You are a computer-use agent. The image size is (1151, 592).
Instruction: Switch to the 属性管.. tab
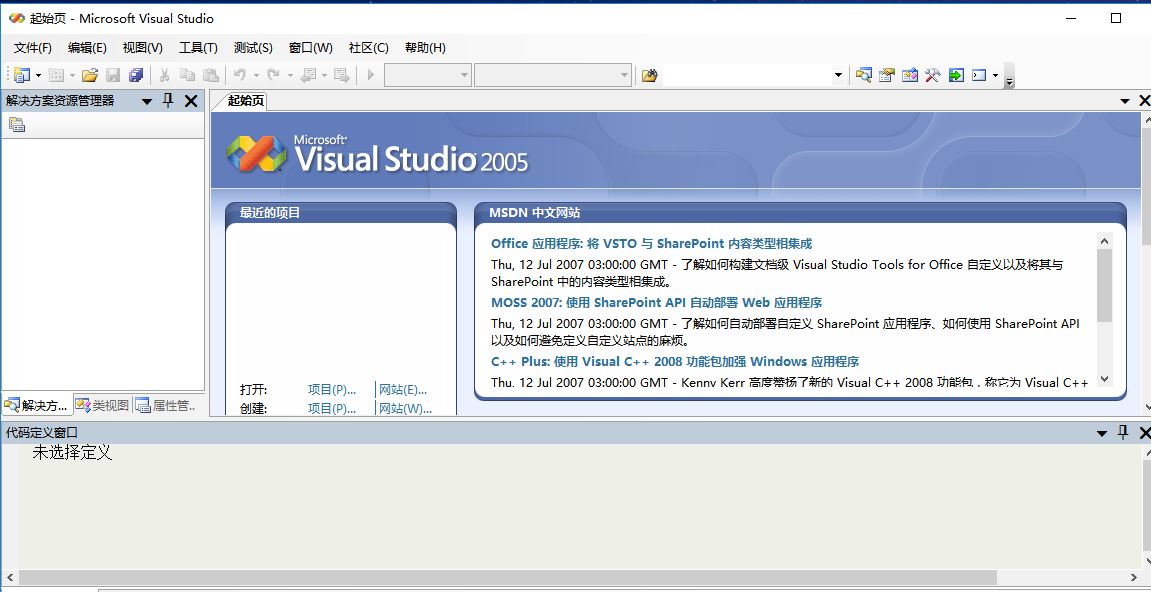[167, 405]
